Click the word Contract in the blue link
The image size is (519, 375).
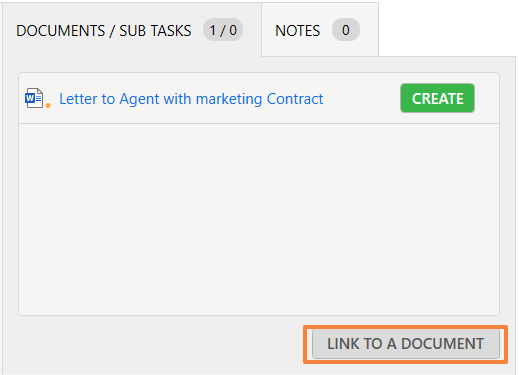click(295, 99)
